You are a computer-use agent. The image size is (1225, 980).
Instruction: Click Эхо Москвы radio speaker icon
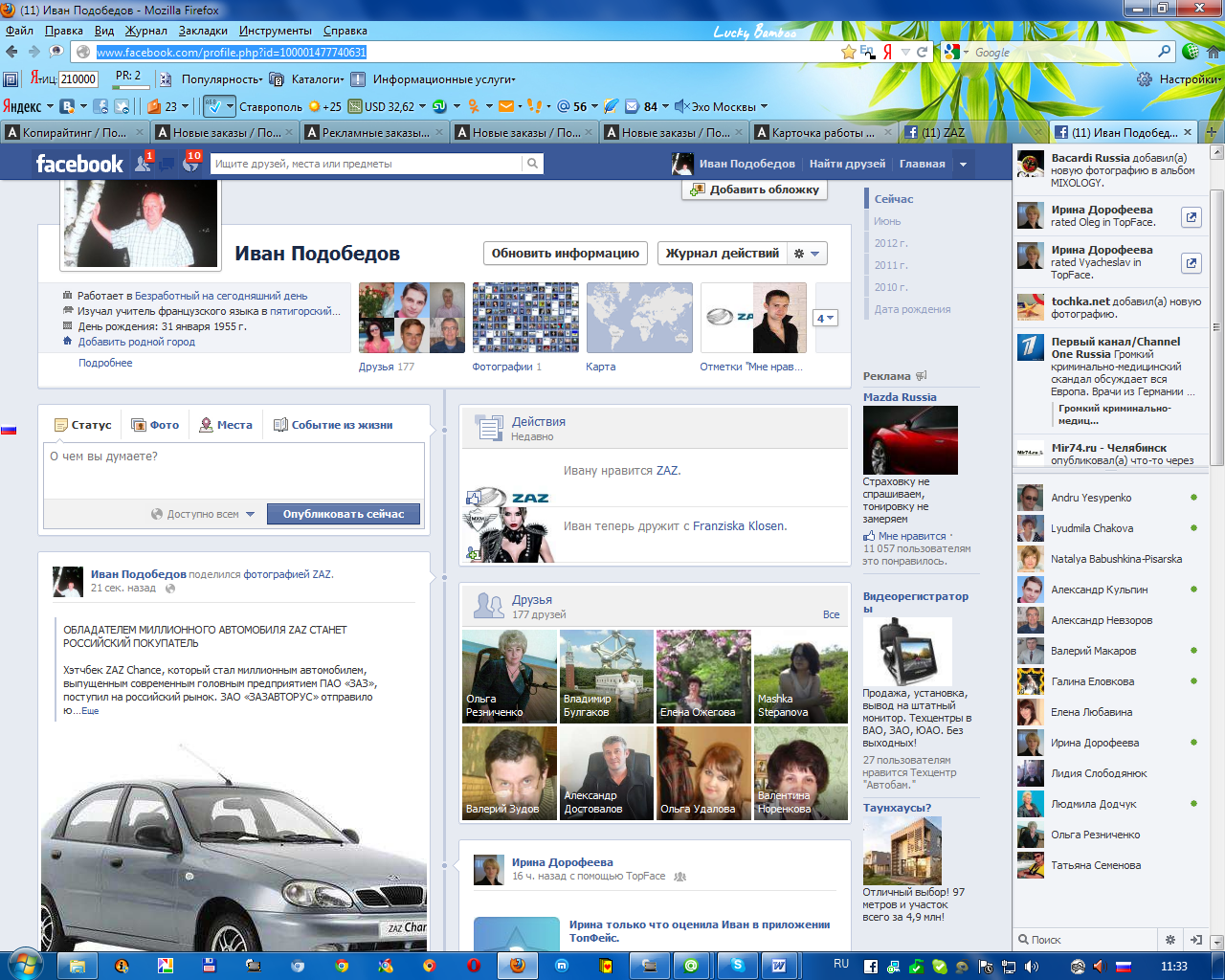pyautogui.click(x=681, y=106)
